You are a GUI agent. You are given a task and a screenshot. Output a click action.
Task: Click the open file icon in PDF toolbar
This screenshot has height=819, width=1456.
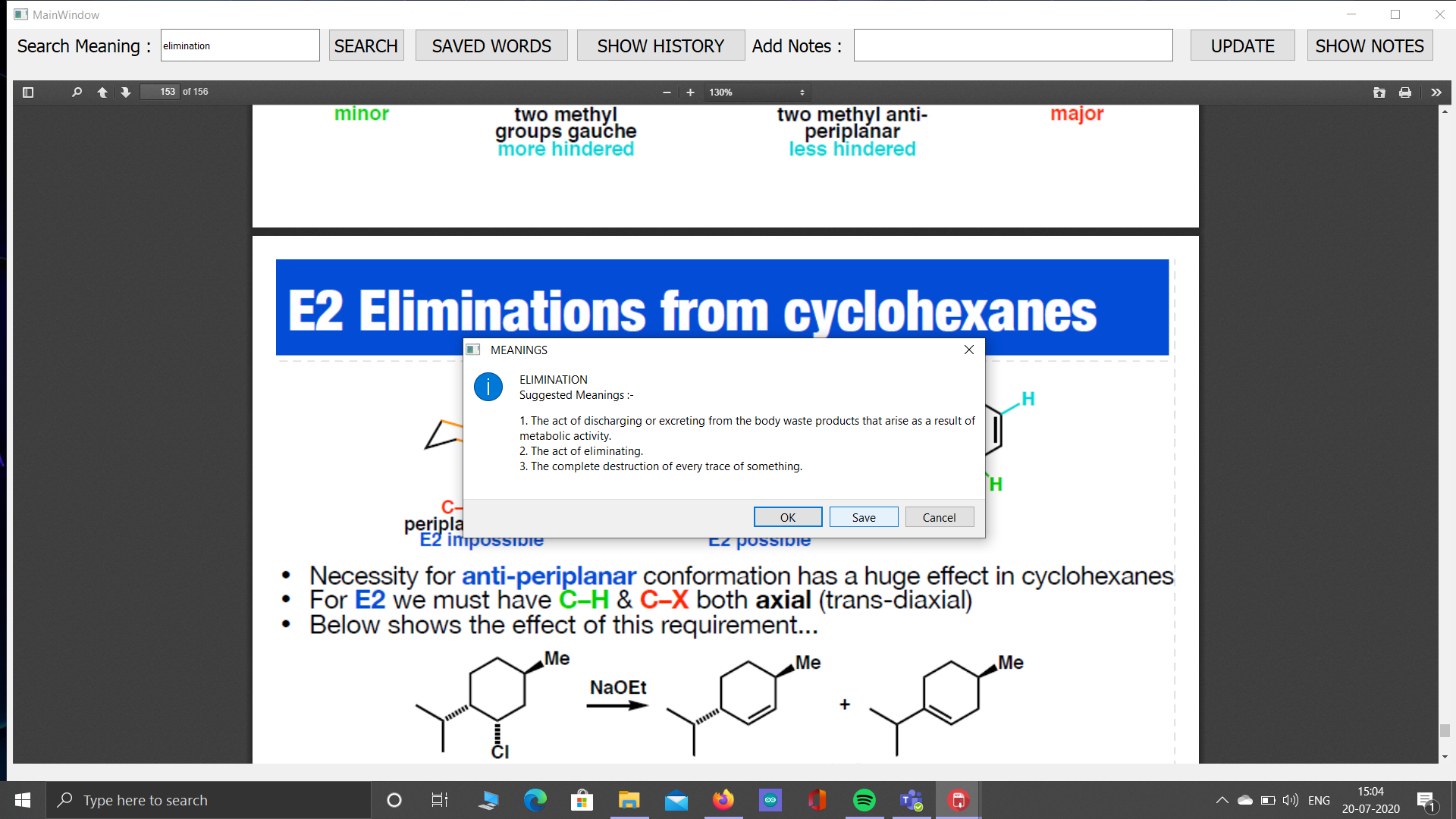pos(1379,92)
